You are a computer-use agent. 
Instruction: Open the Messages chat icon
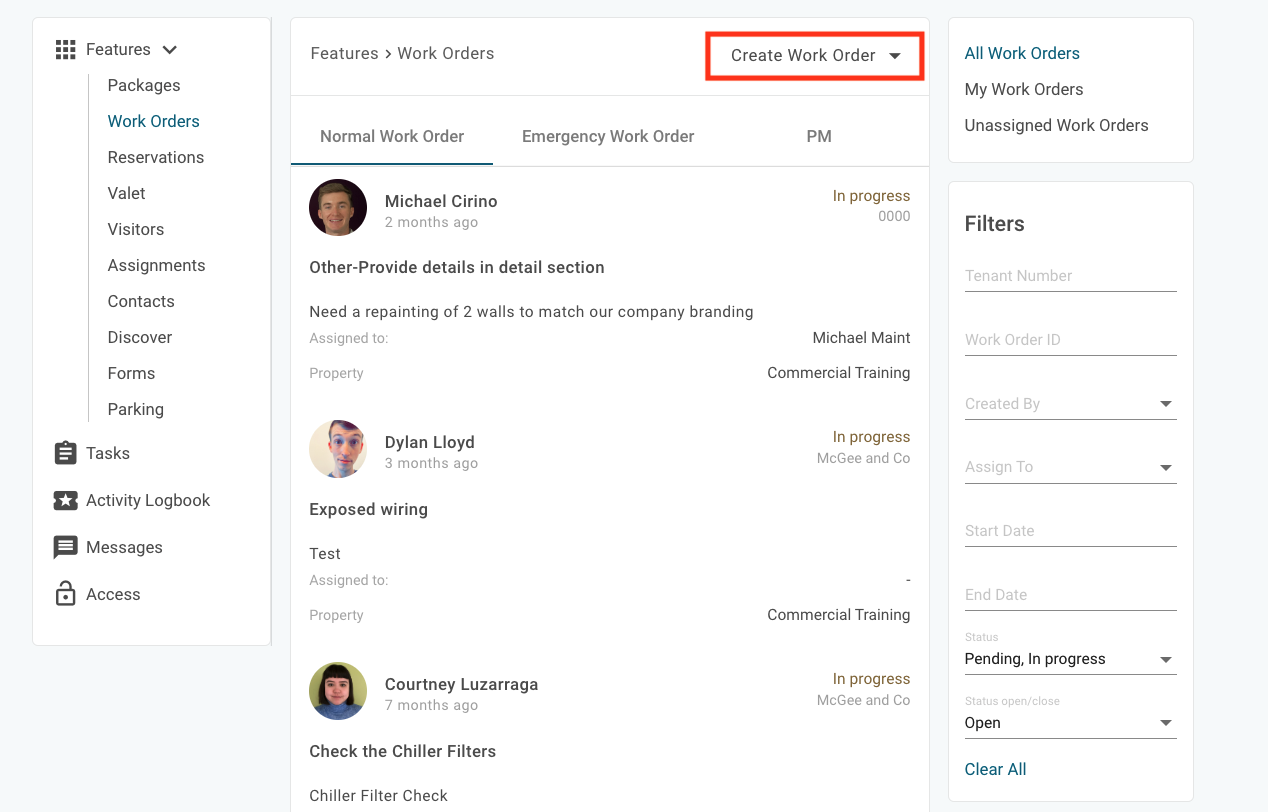(x=65, y=547)
